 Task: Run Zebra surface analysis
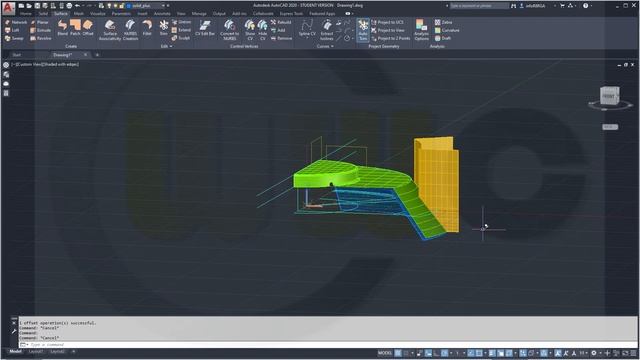tap(443, 22)
